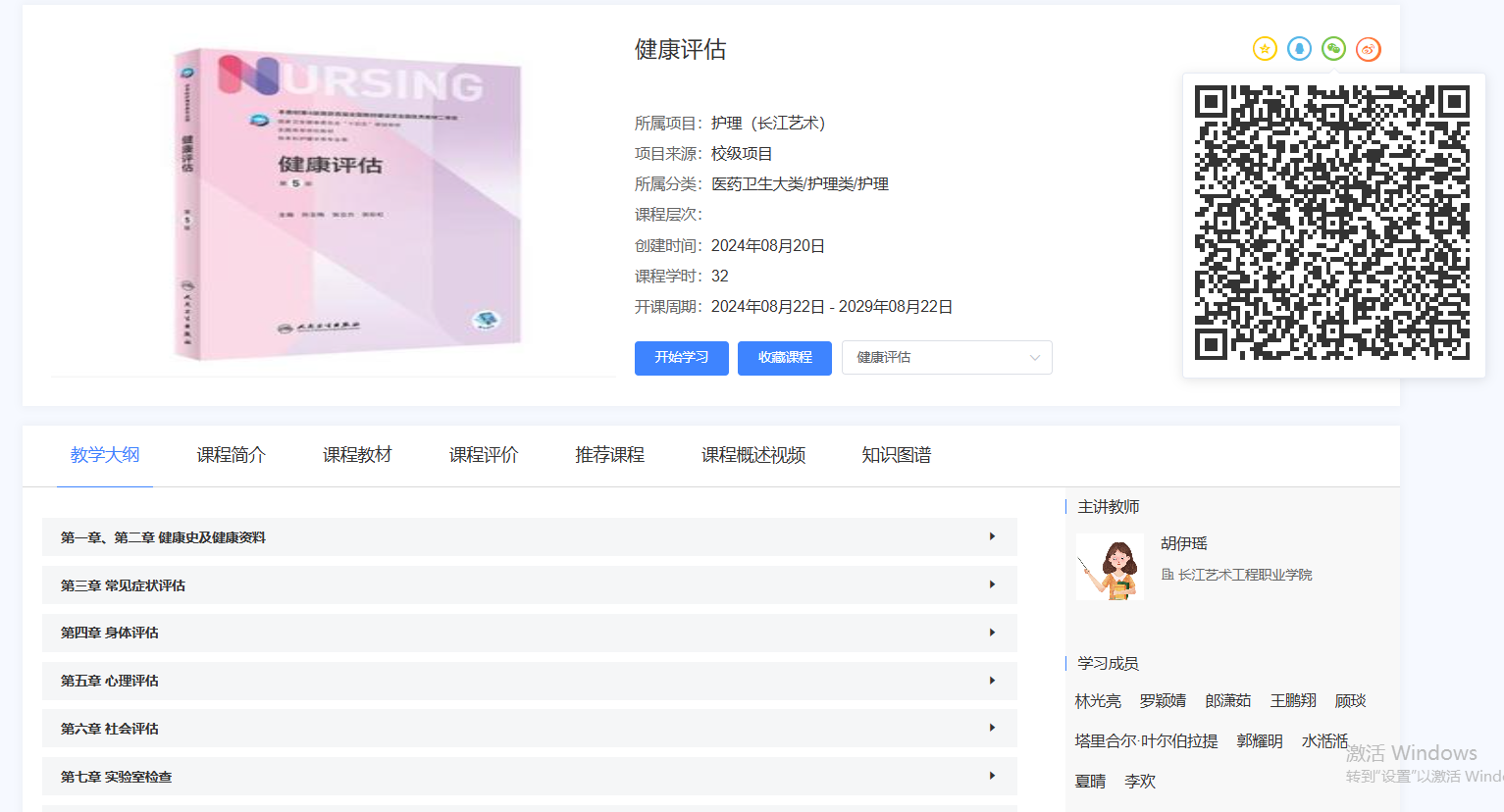The width and height of the screenshot is (1504, 812).
Task: Switch to the 课程教材 tab
Action: 357,455
